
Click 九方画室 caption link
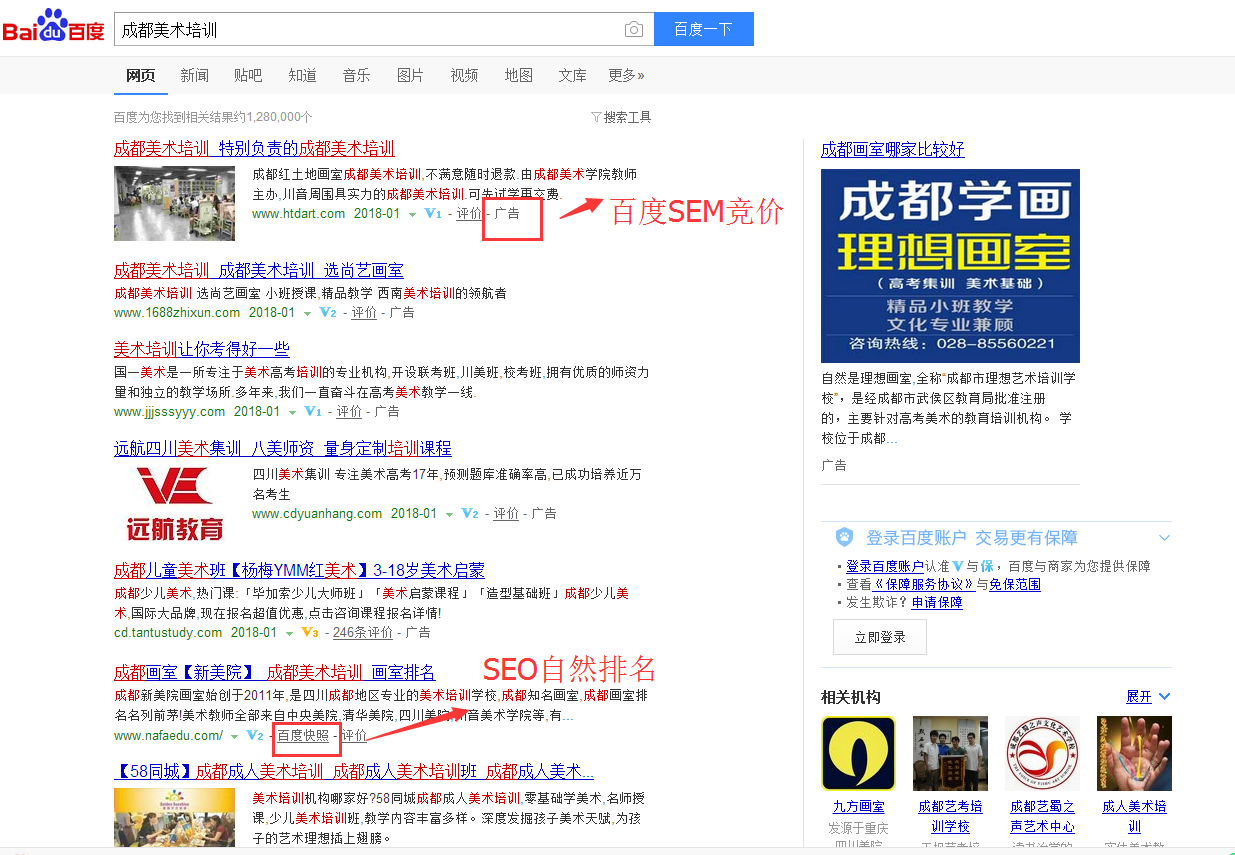click(858, 807)
